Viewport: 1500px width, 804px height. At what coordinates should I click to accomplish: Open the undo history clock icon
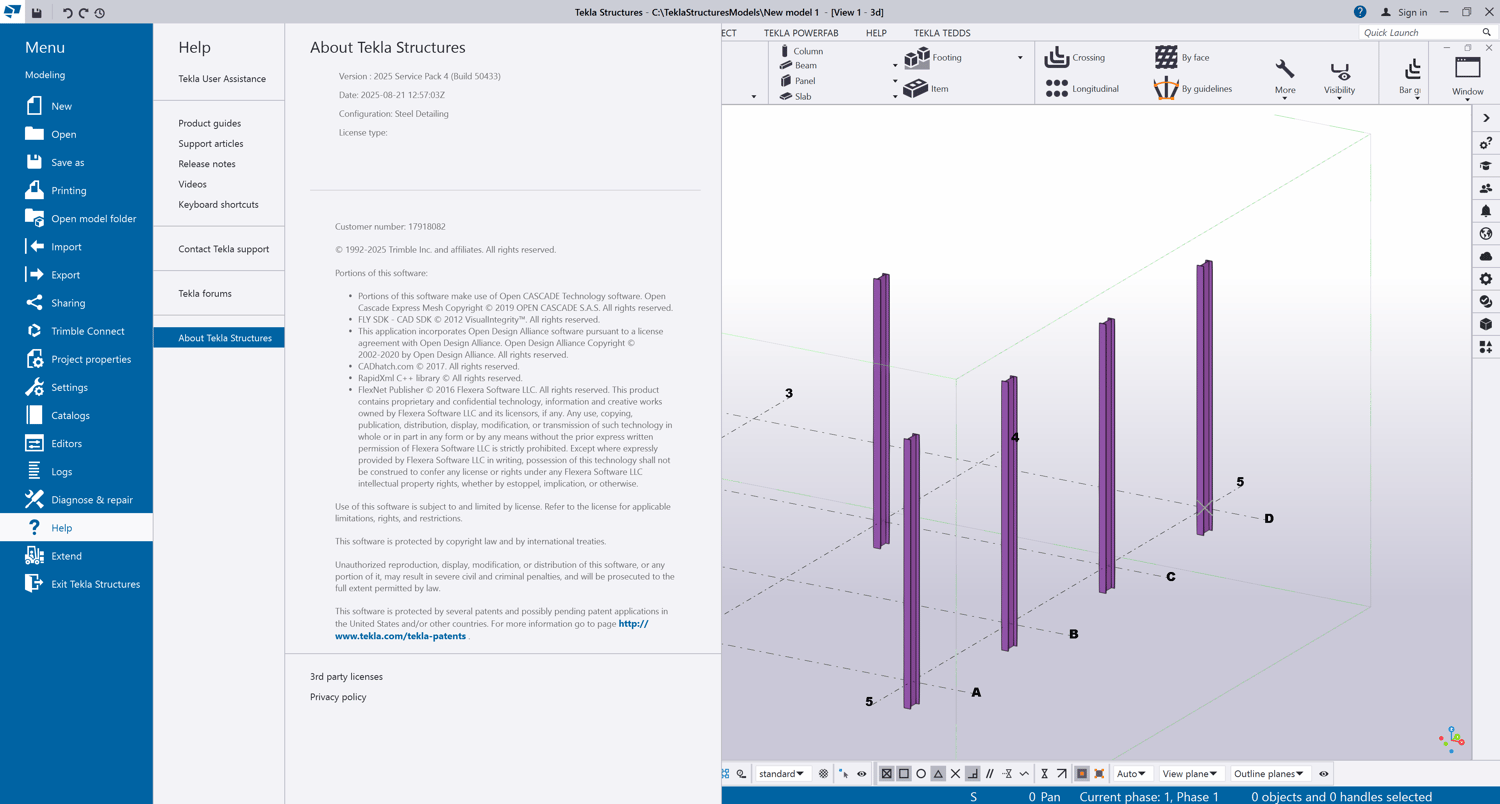[100, 12]
